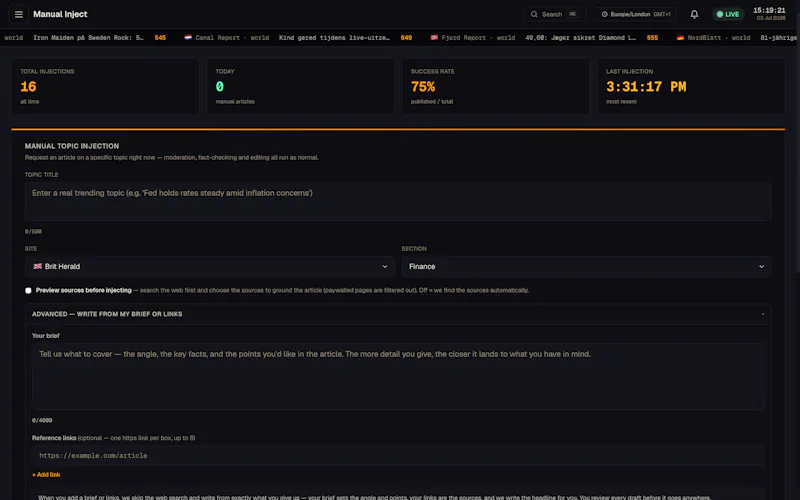The image size is (800, 500).
Task: Click the Netherlands flag by Canal Report
Action: click(188, 37)
